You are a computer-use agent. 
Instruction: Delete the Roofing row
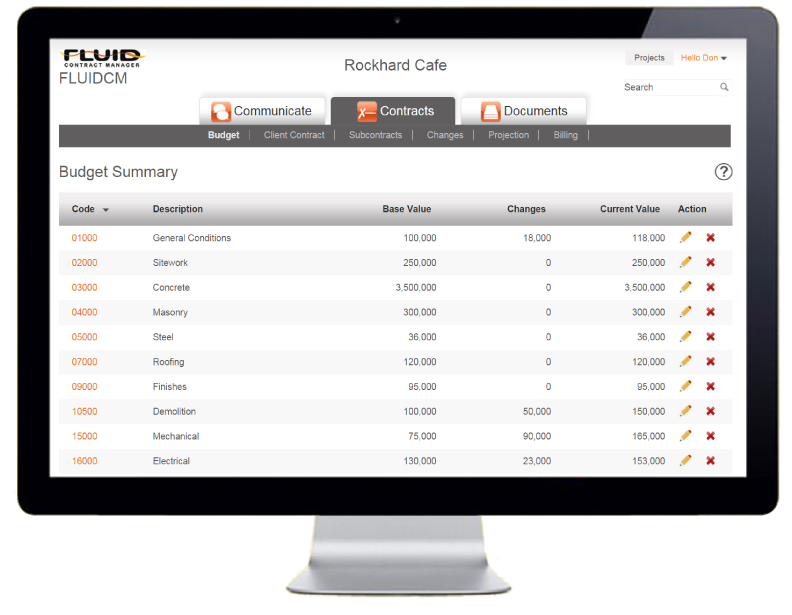[710, 362]
